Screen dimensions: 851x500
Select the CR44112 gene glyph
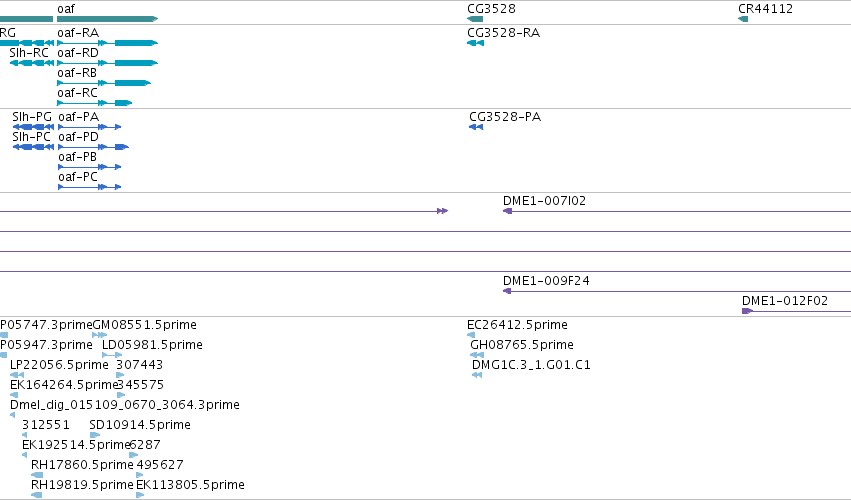tap(743, 19)
